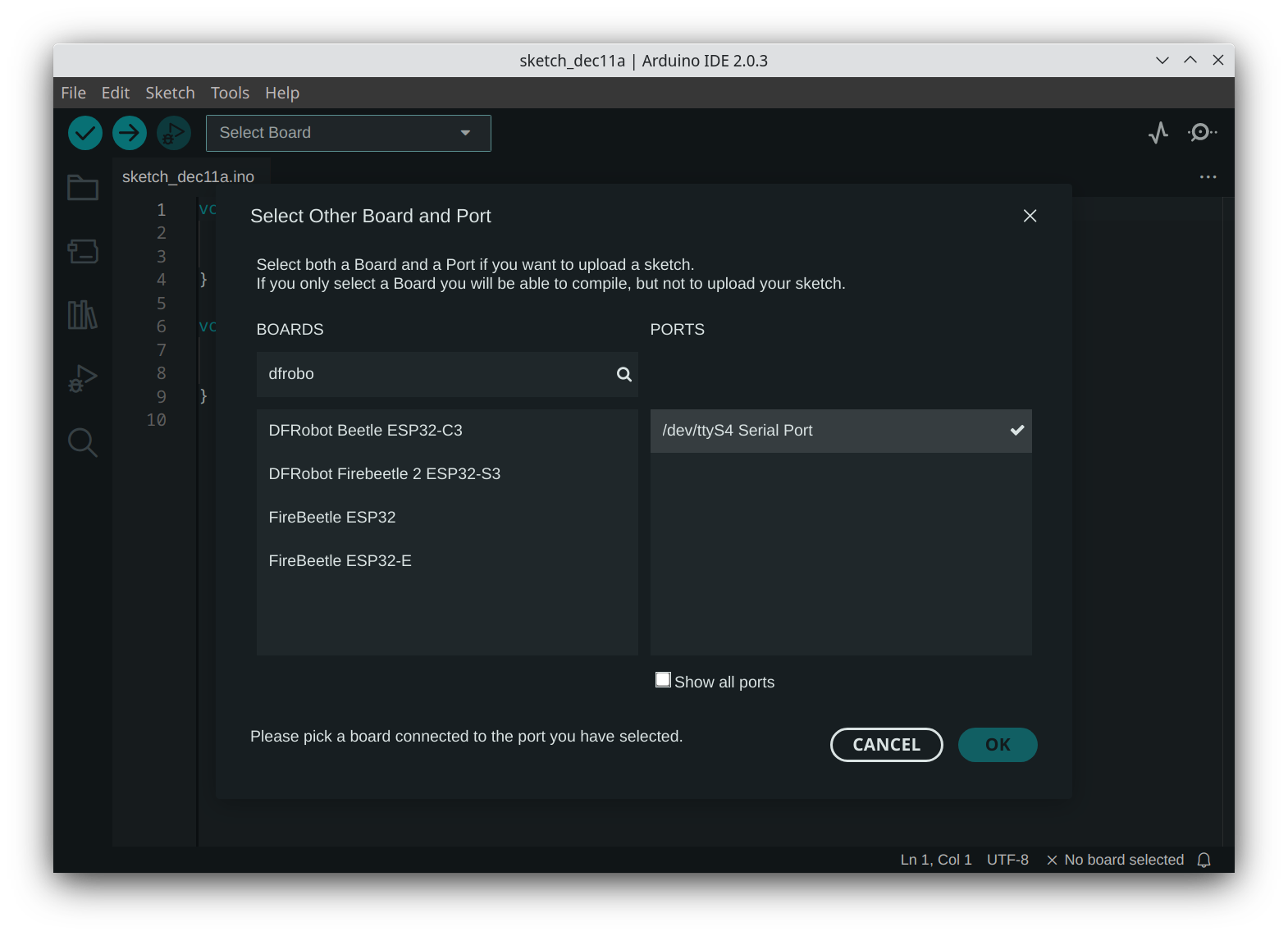Close the Arduino IDE window
Image resolution: width=1288 pixels, height=936 pixels.
(1218, 61)
